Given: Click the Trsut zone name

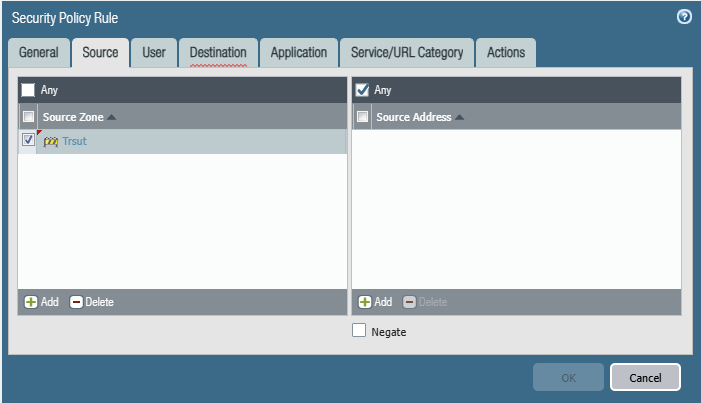Looking at the screenshot, I should (x=74, y=141).
